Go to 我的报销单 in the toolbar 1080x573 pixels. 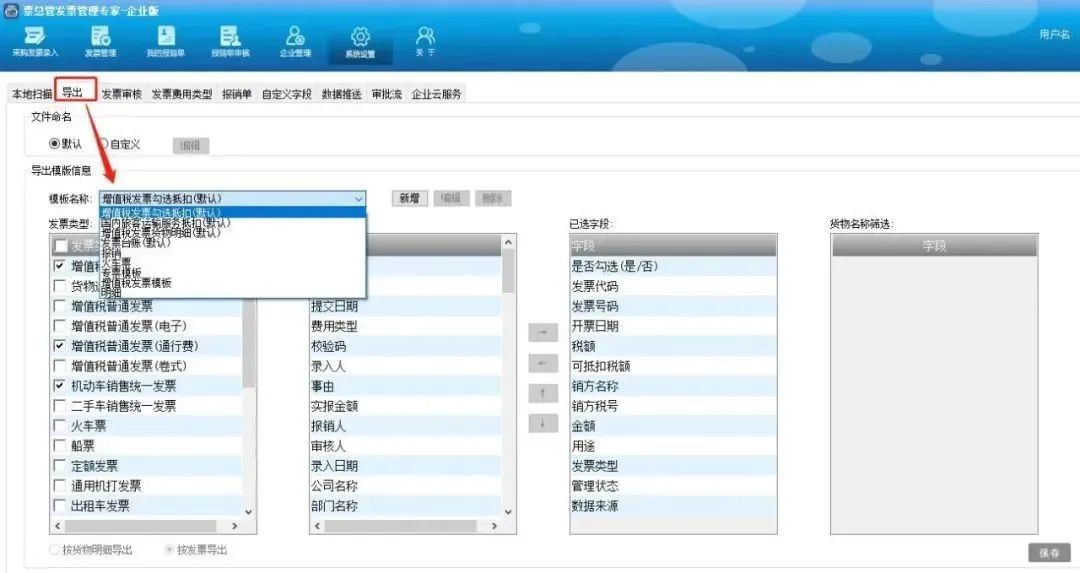pyautogui.click(x=165, y=40)
